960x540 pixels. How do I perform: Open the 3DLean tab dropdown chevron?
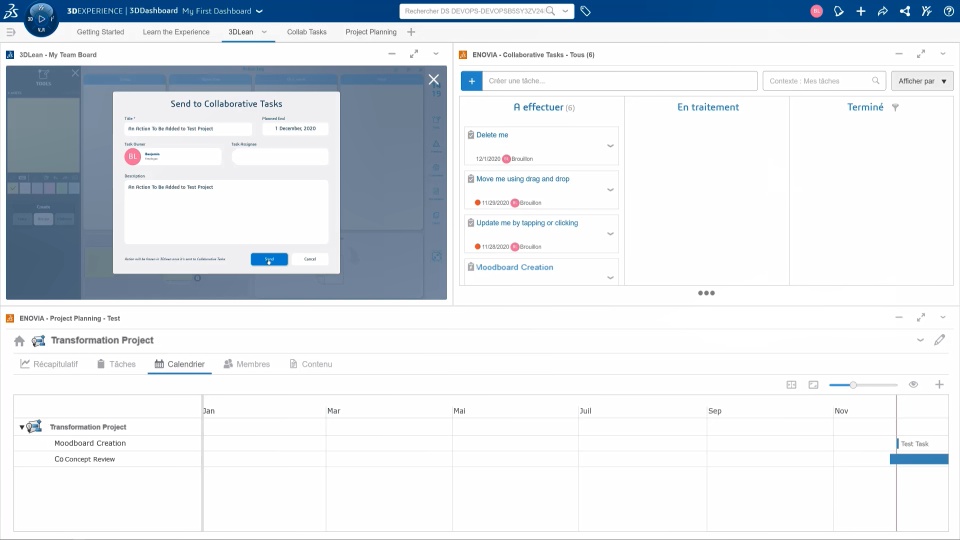[x=264, y=32]
